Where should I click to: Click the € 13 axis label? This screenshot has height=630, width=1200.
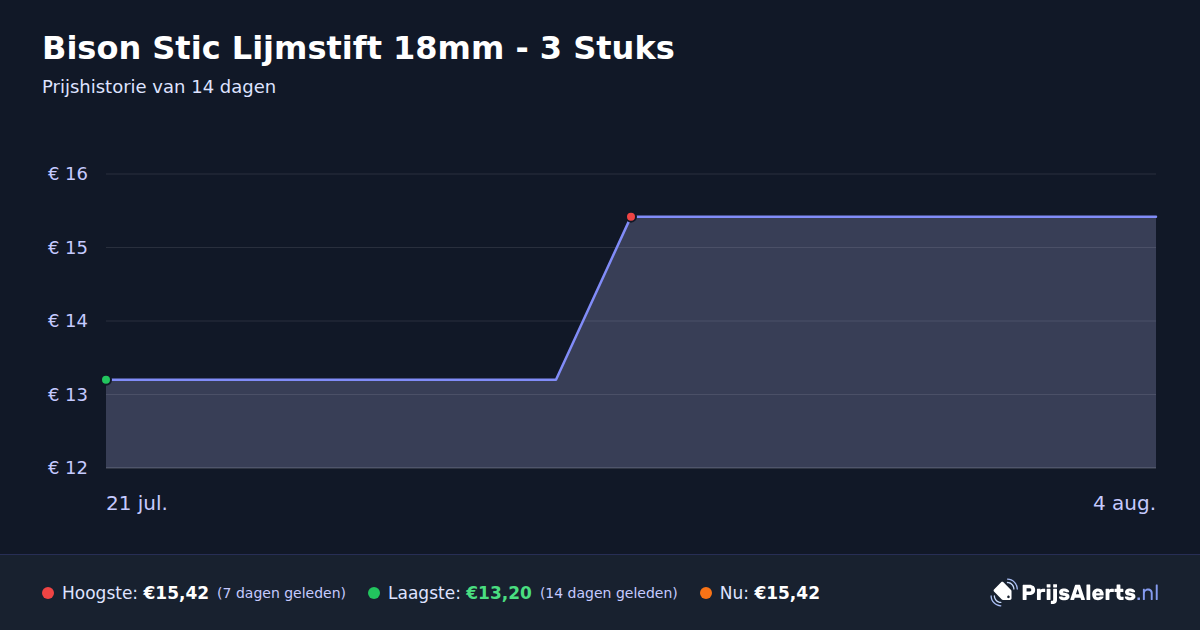click(68, 395)
